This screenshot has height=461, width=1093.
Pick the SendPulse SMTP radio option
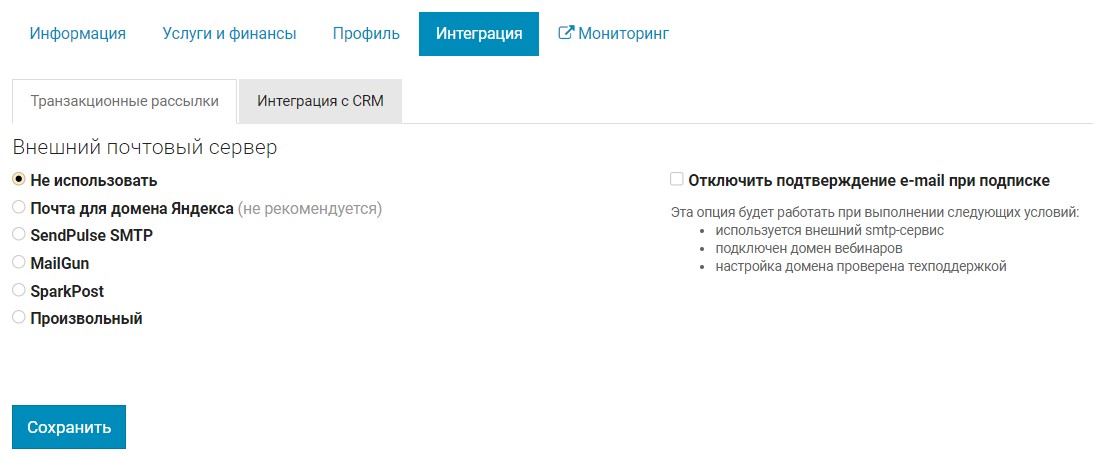pyautogui.click(x=19, y=234)
